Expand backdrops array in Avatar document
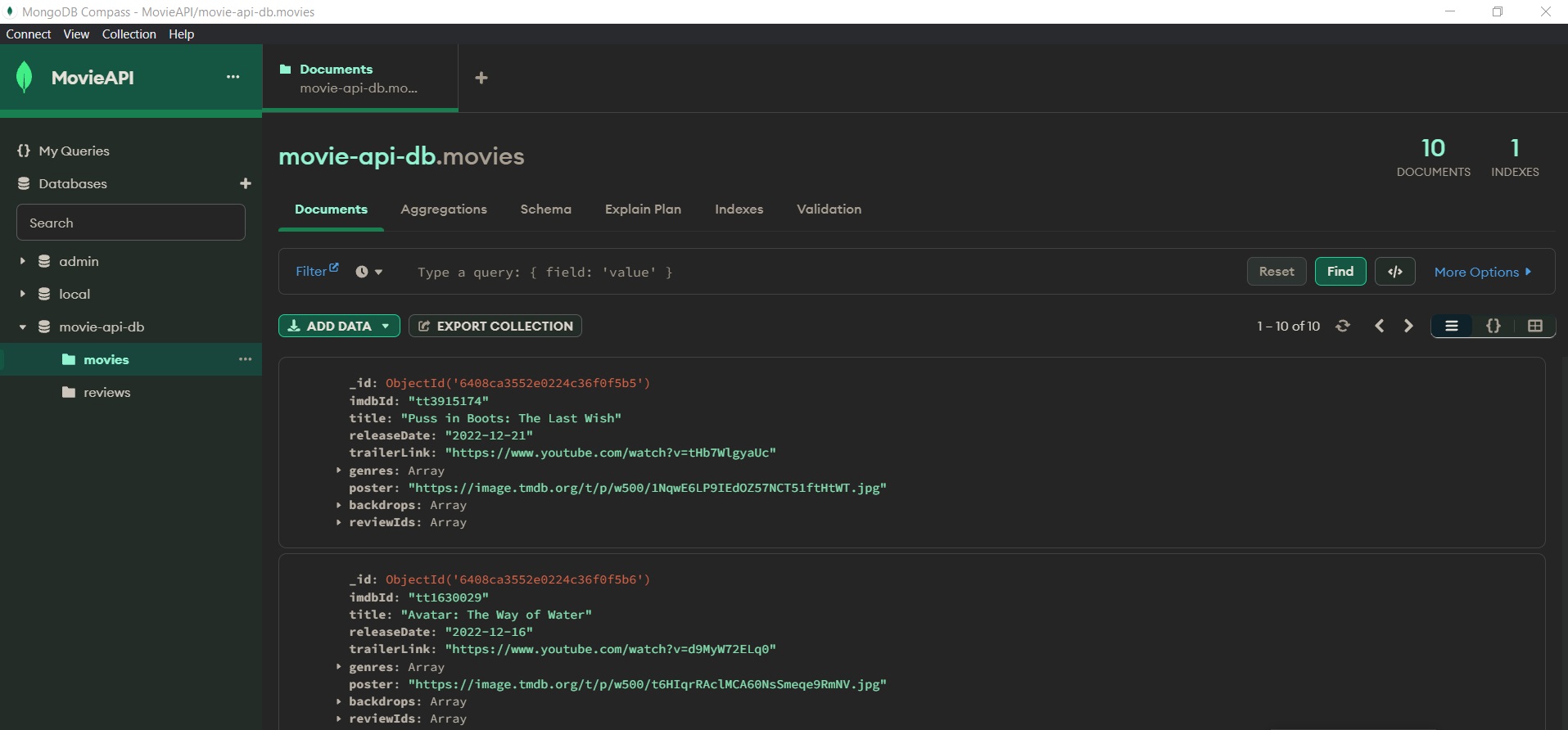Image resolution: width=1568 pixels, height=730 pixels. tap(338, 701)
